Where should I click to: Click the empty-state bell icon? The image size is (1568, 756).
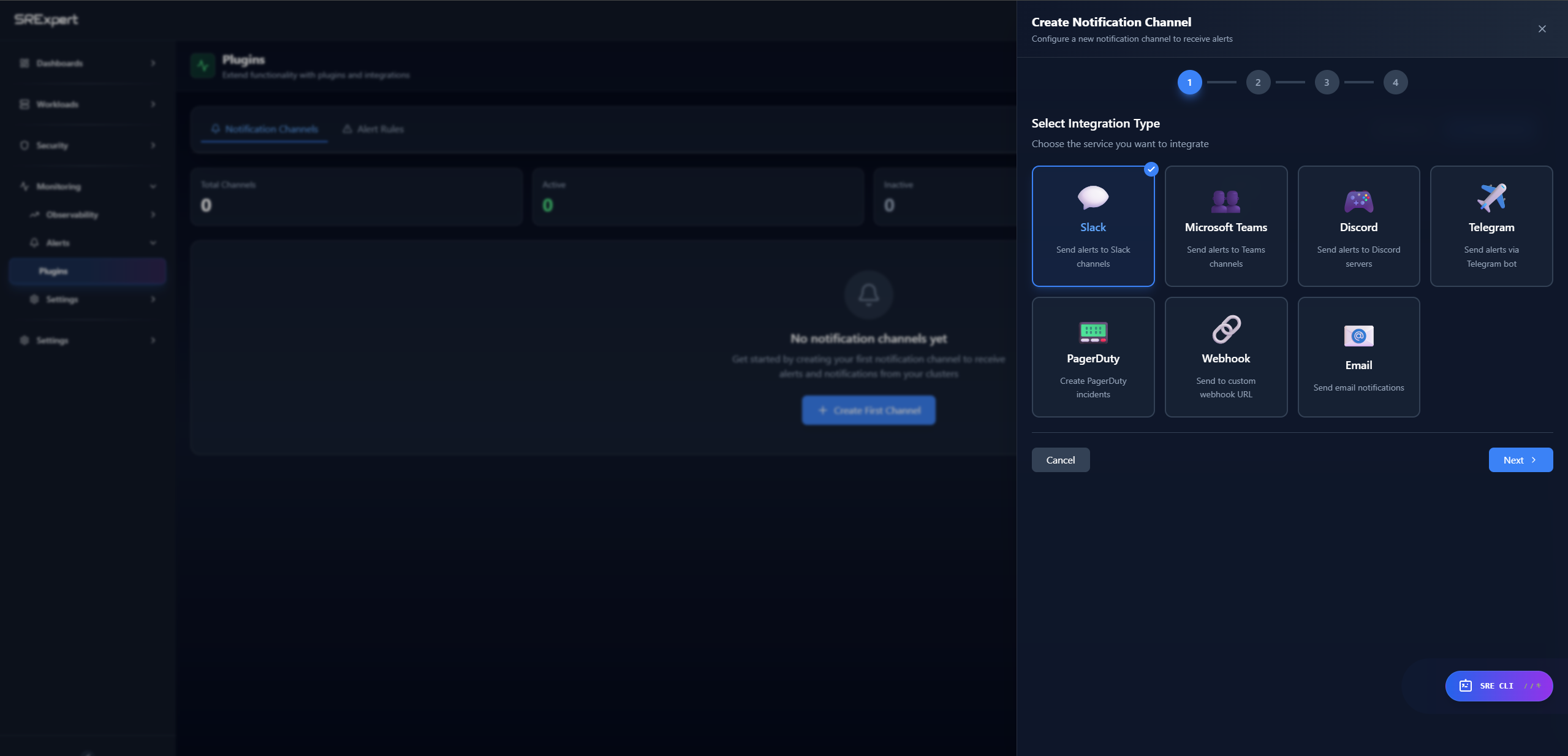click(868, 295)
